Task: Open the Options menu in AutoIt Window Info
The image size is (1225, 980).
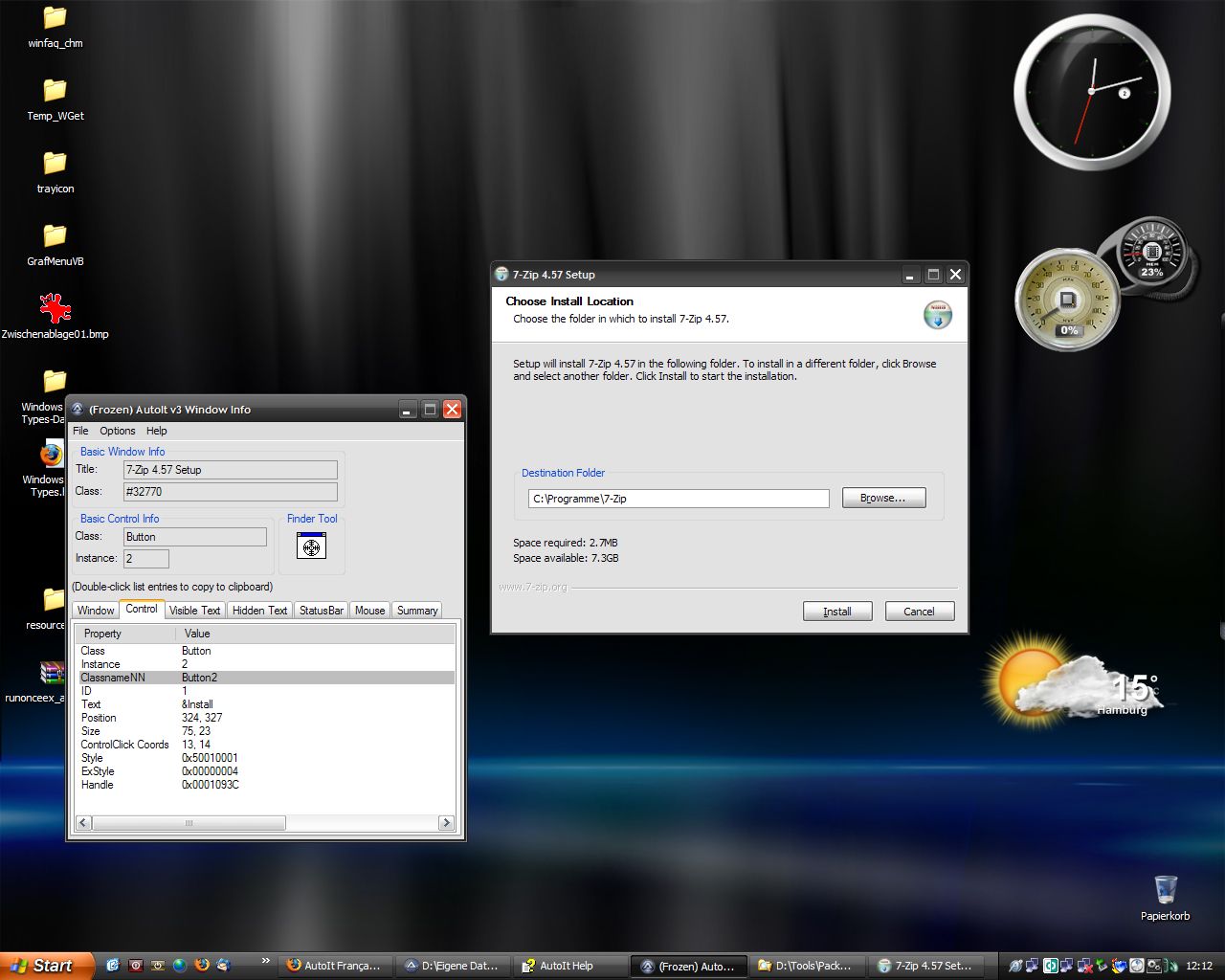Action: pos(118,431)
